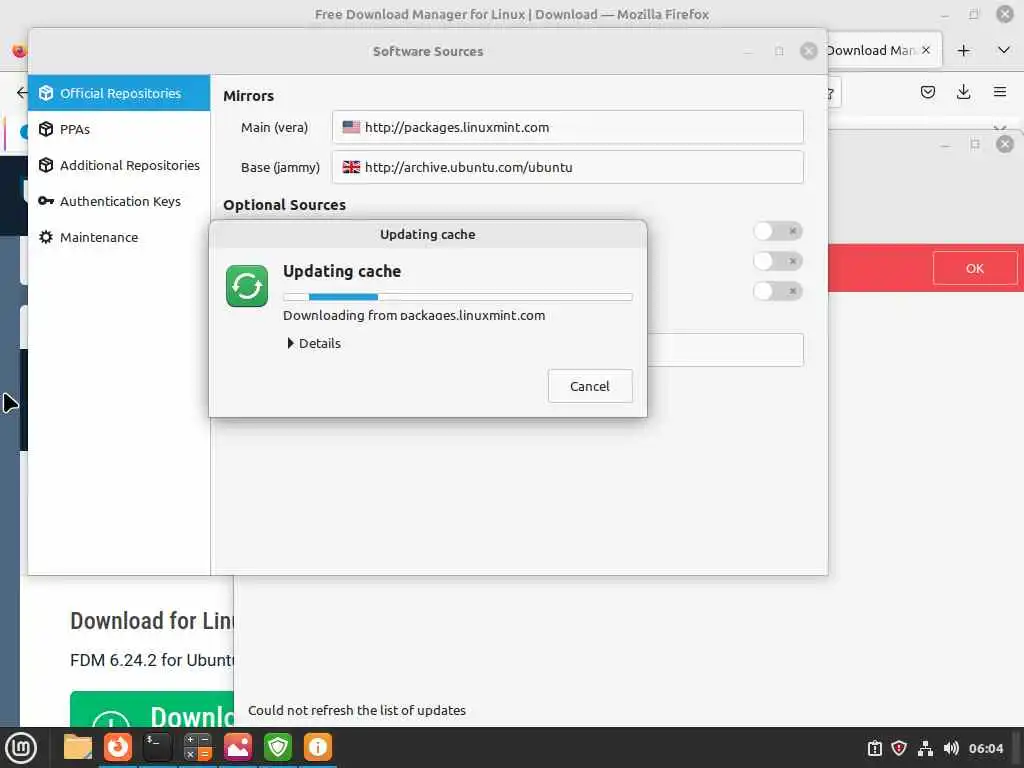Open the Calculator from the taskbar
1024x768 pixels.
pos(197,747)
